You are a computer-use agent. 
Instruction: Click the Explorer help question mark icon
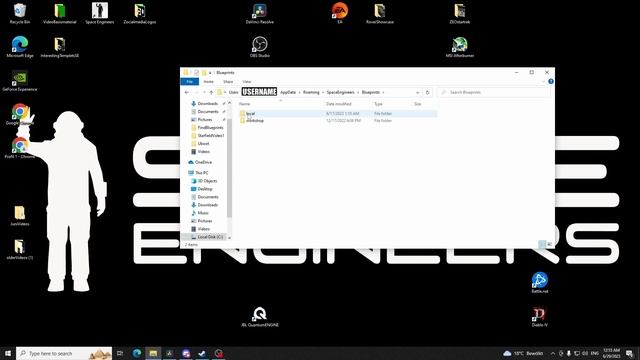click(x=551, y=82)
